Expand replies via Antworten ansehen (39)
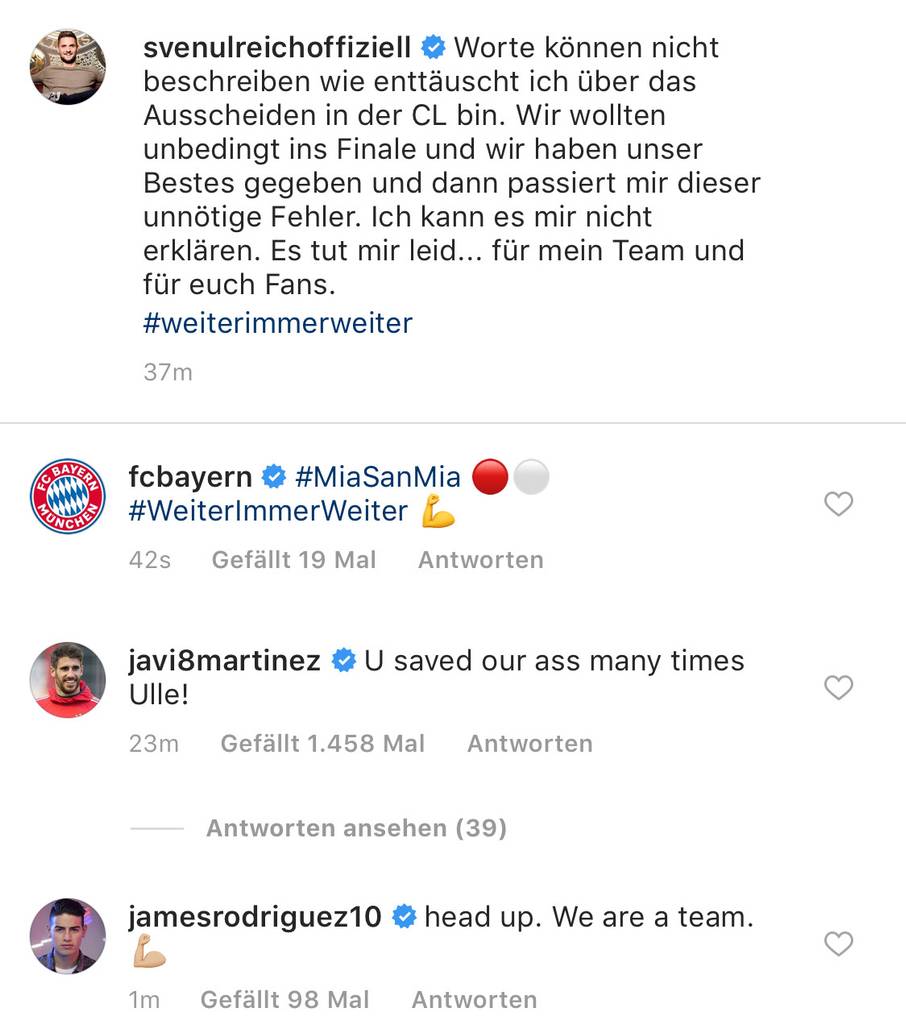 pyautogui.click(x=356, y=828)
